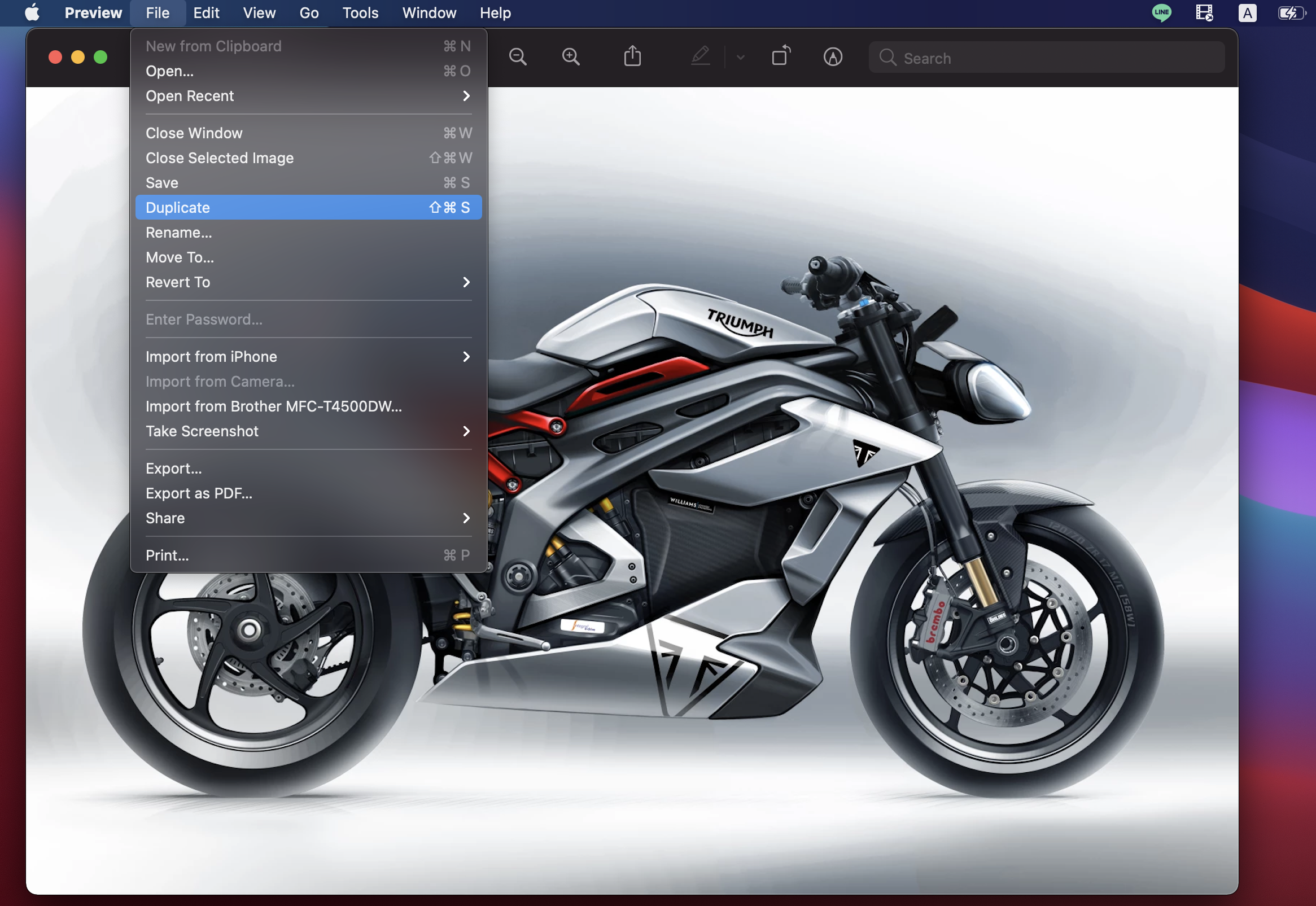The width and height of the screenshot is (1316, 906).
Task: Click the highlight pen icon
Action: 701,56
